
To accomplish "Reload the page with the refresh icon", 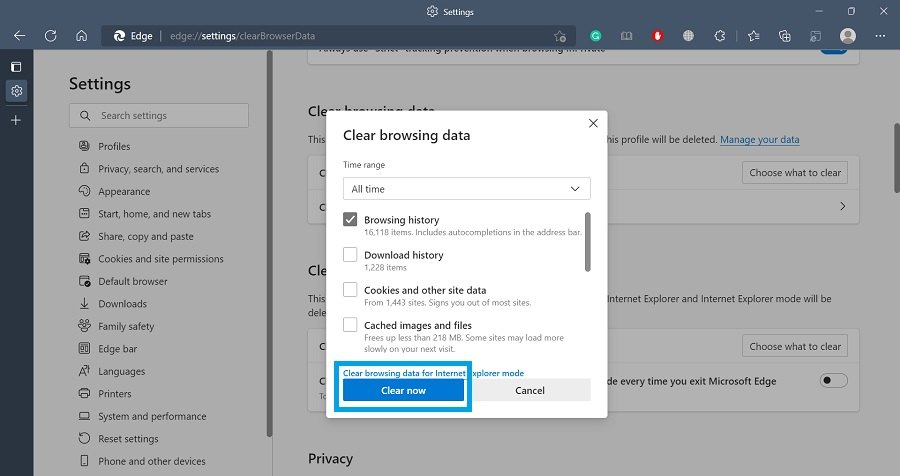I will [51, 36].
